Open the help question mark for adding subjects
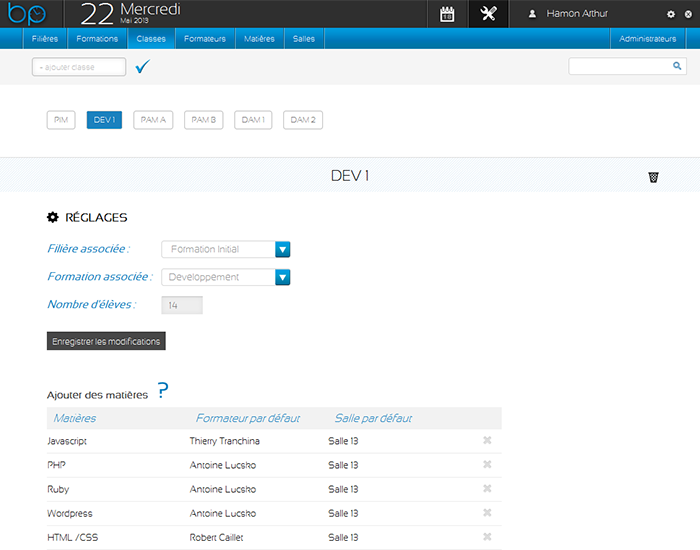This screenshot has width=700, height=550. pyautogui.click(x=163, y=391)
